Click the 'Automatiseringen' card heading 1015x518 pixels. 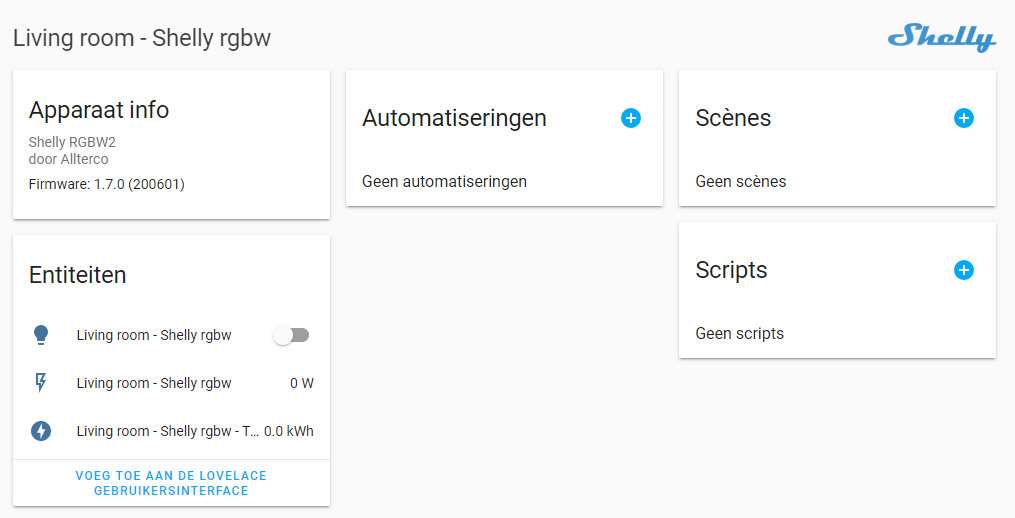(x=454, y=118)
